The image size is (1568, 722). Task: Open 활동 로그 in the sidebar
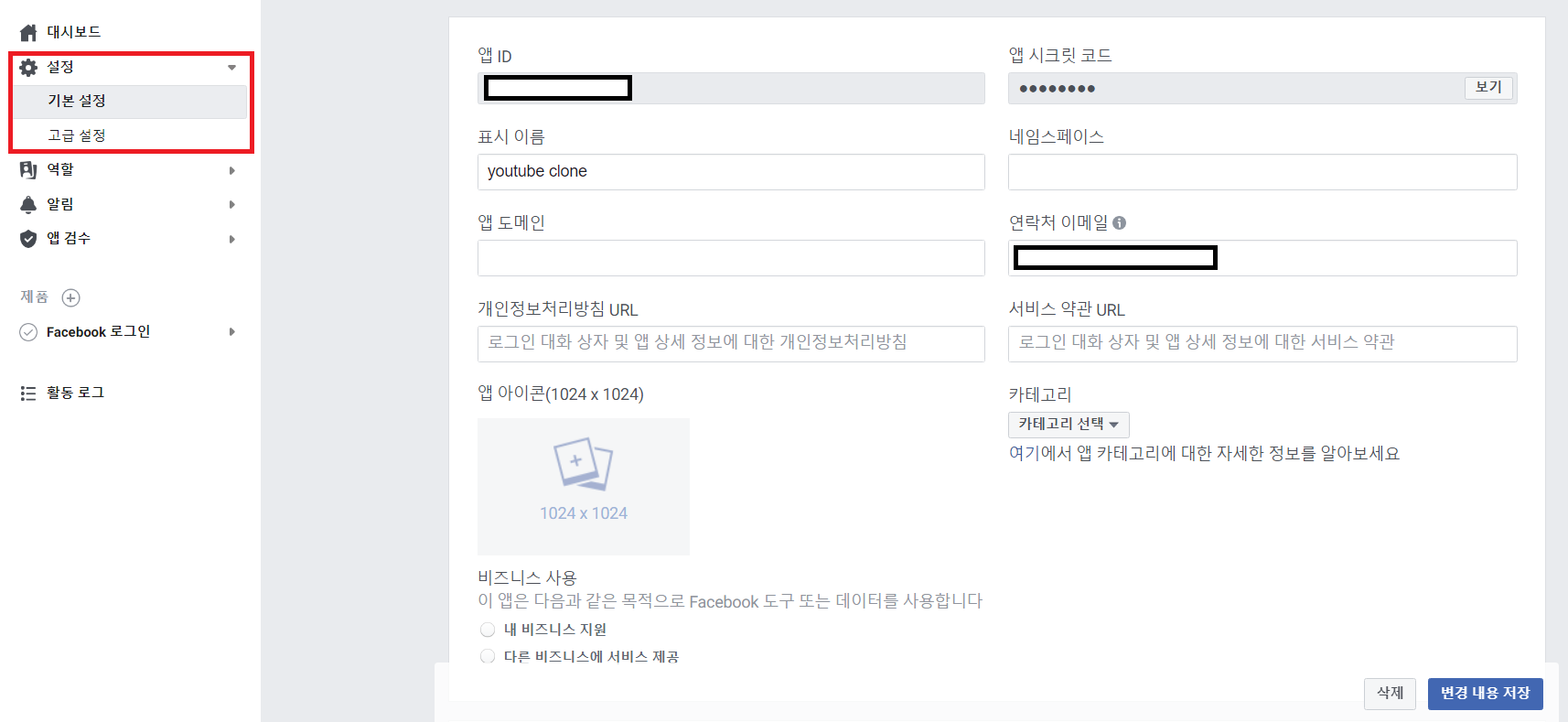[x=76, y=393]
